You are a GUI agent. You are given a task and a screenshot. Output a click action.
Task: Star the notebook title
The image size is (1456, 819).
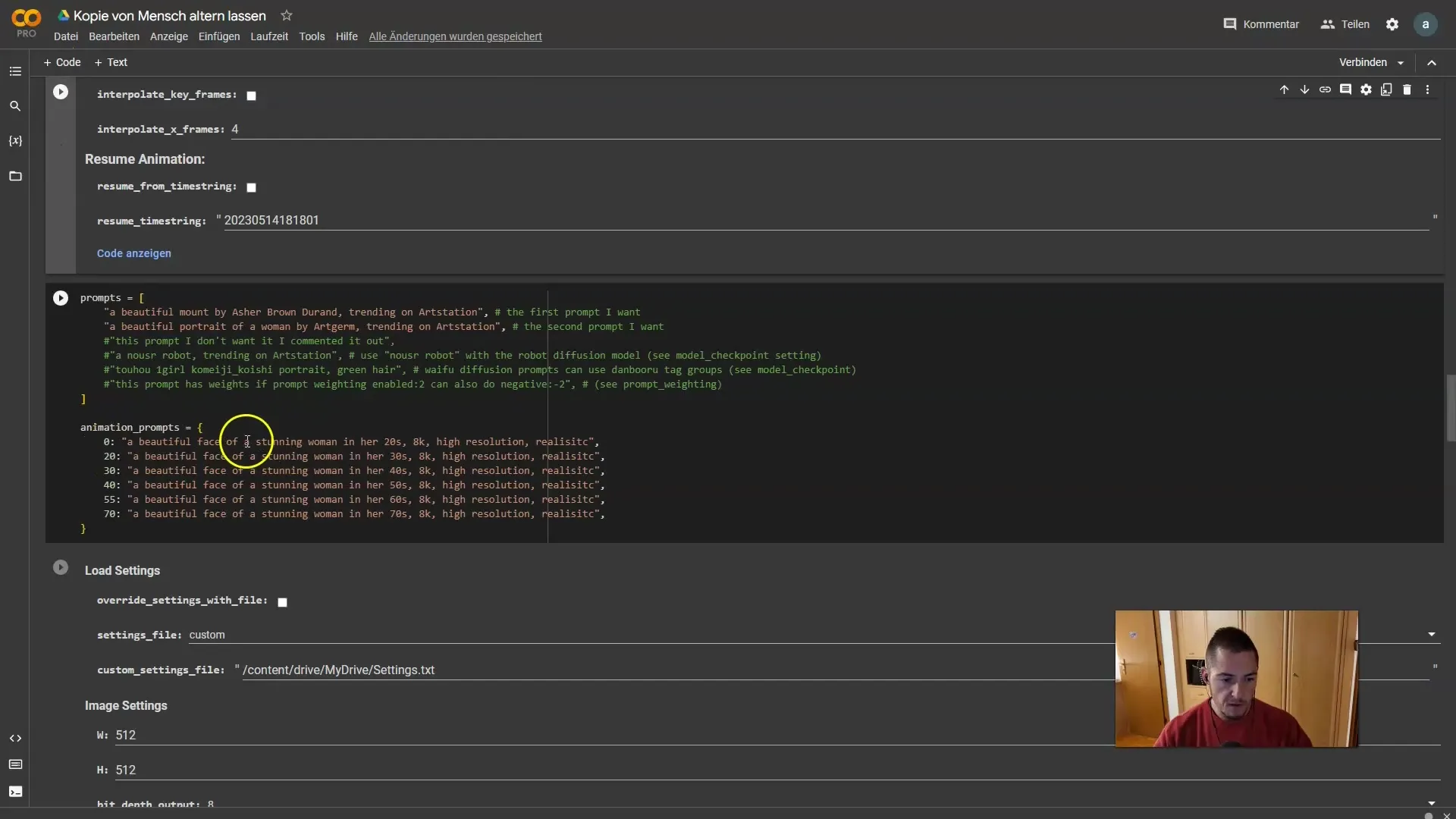pos(286,16)
